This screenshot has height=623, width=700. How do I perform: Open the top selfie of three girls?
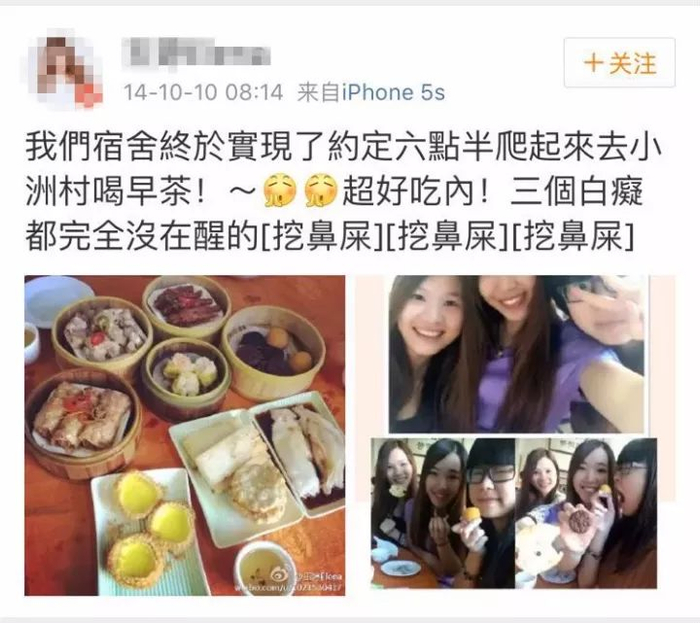coord(517,354)
